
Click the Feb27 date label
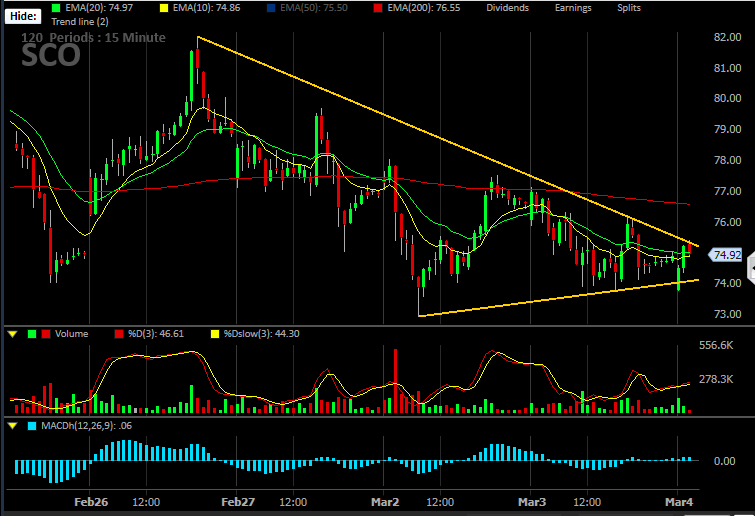click(238, 502)
